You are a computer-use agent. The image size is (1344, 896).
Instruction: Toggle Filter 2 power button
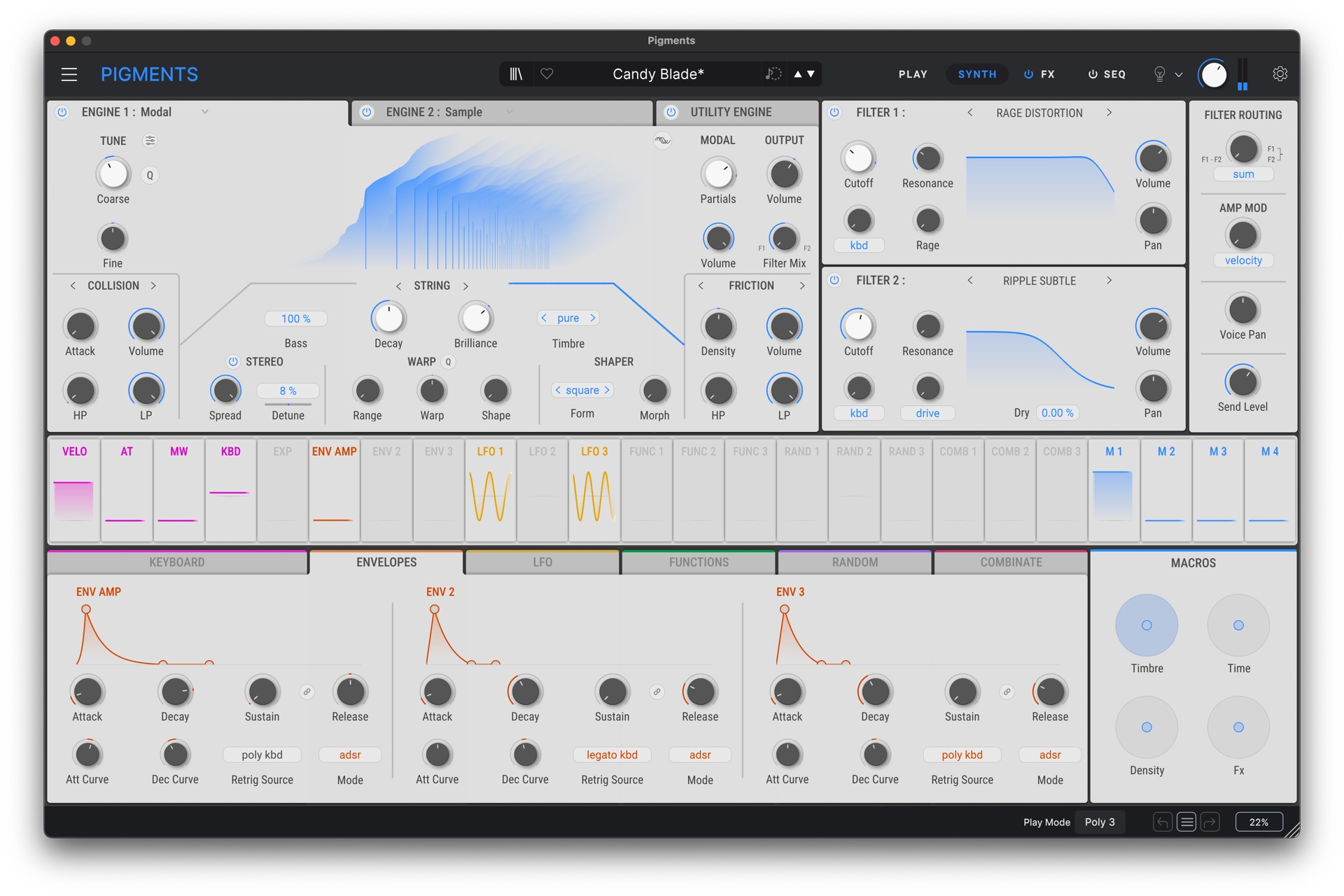[x=834, y=280]
